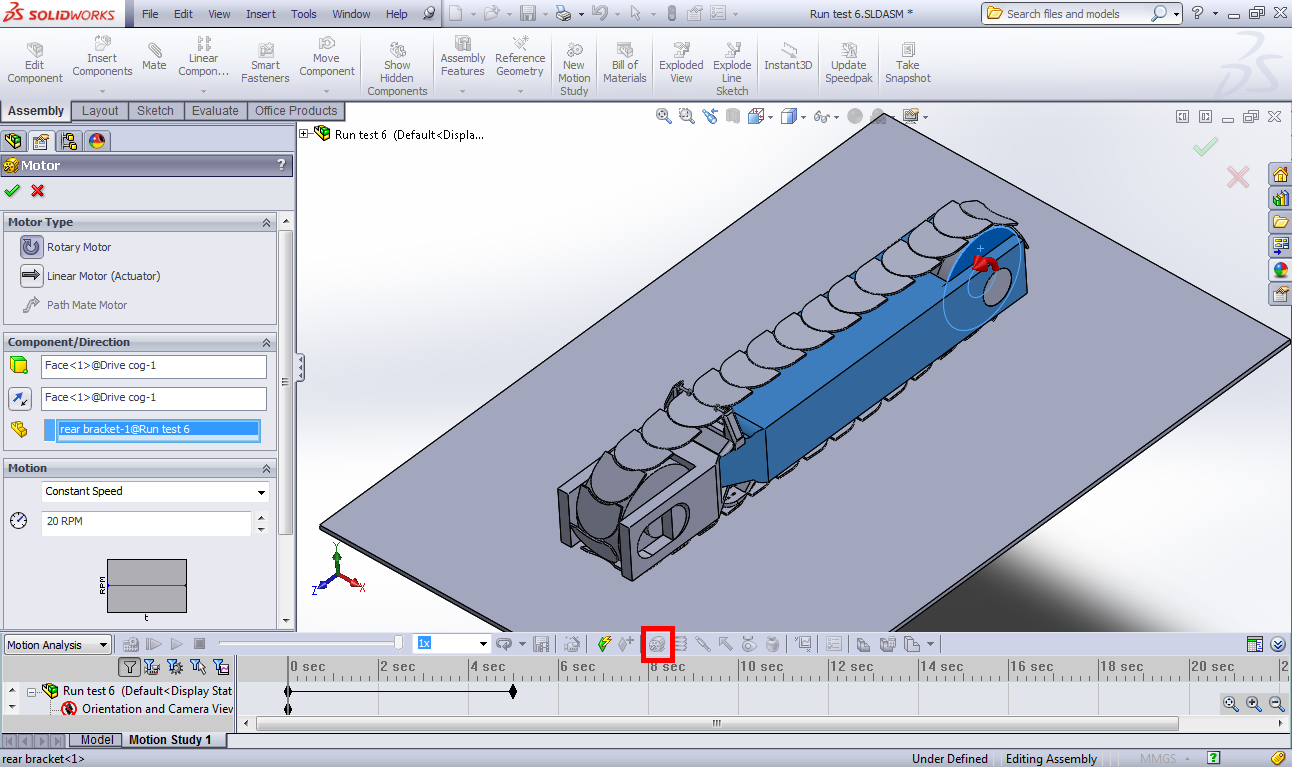Click the Motor icon in motion toolbar
The height and width of the screenshot is (767, 1292).
(657, 645)
